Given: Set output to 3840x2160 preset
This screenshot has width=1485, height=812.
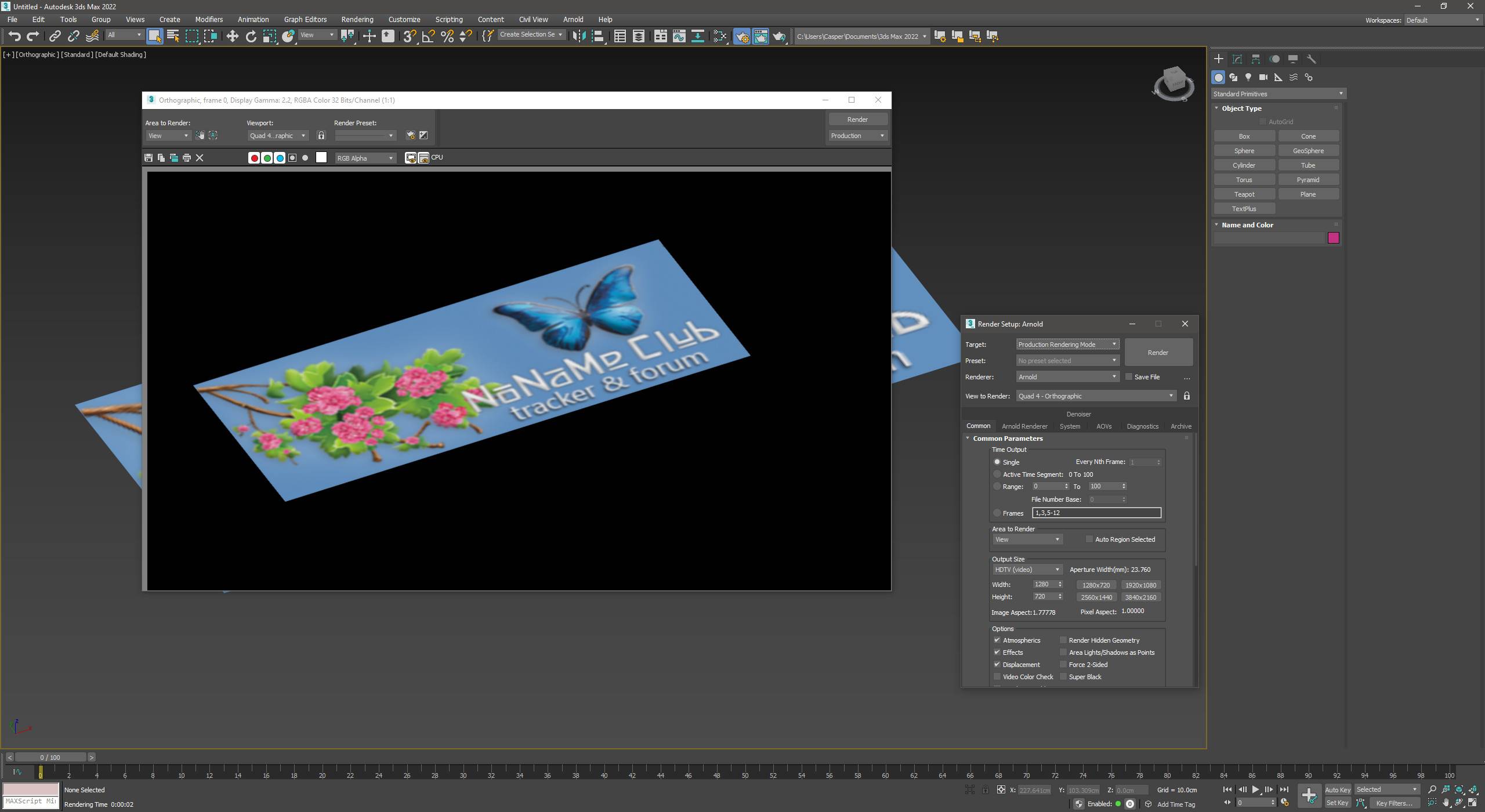Looking at the screenshot, I should 1140,597.
